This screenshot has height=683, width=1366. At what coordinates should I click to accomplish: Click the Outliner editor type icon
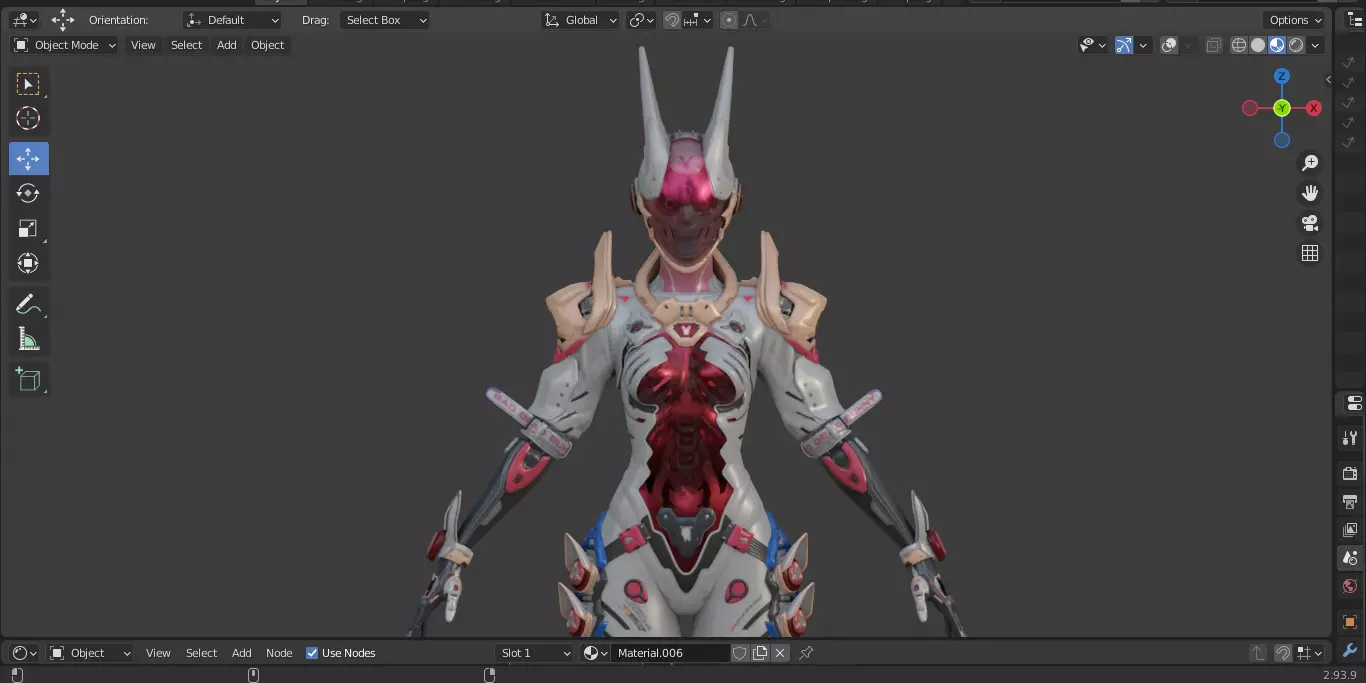(x=1354, y=20)
